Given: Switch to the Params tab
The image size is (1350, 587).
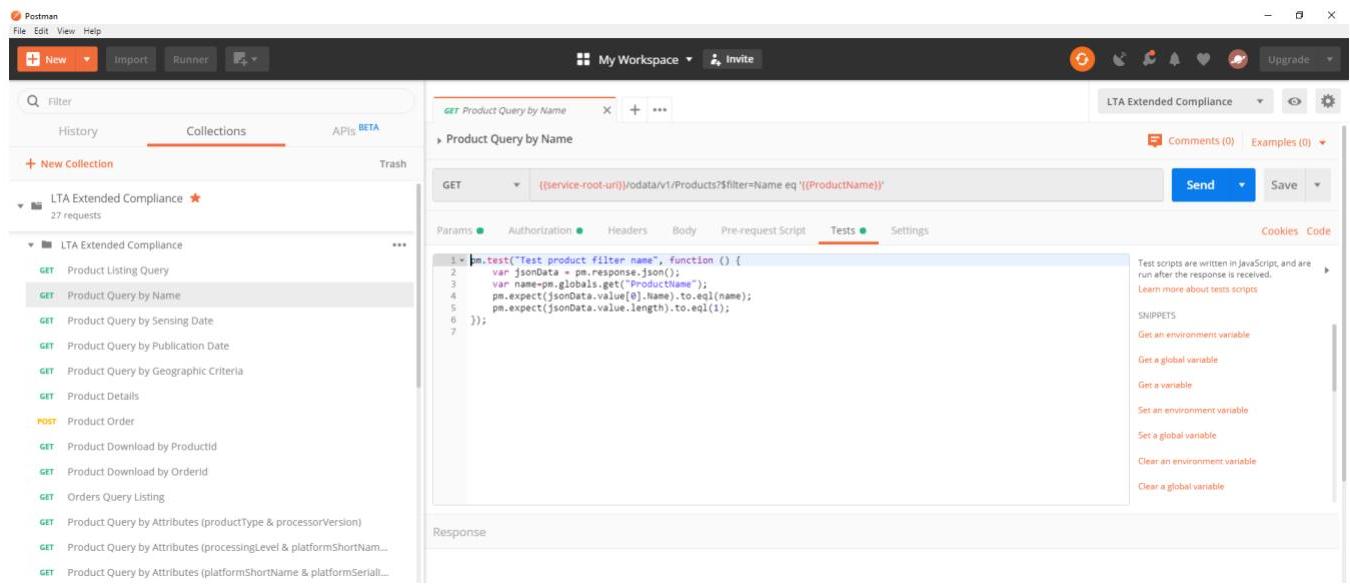Looking at the screenshot, I should tap(460, 231).
